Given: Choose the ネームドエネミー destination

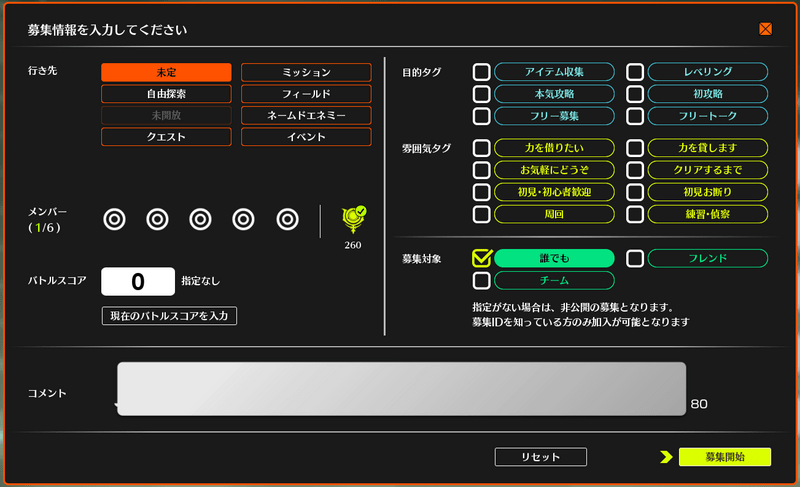Looking at the screenshot, I should click(x=306, y=115).
